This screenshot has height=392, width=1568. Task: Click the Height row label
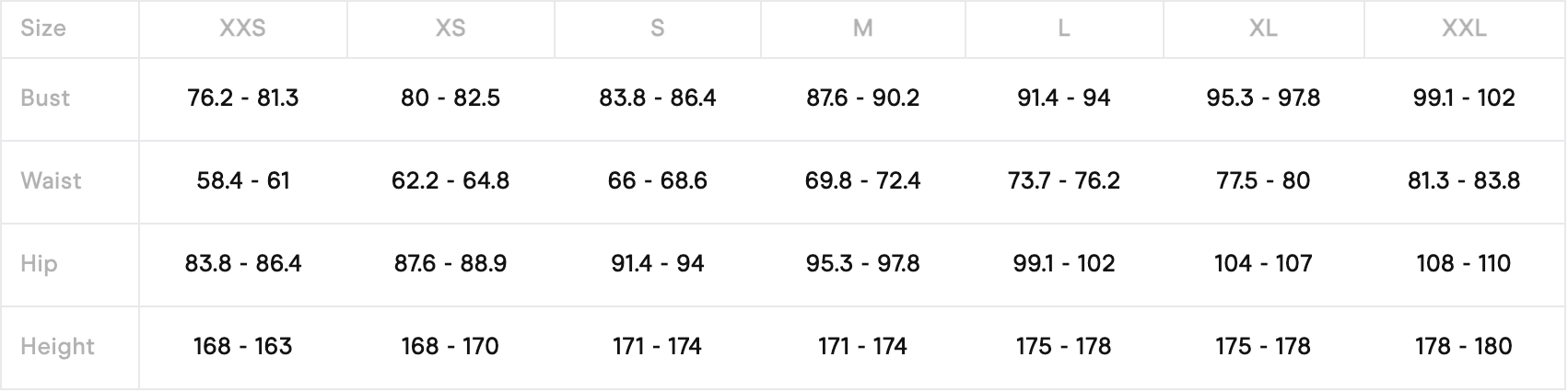[x=57, y=347]
